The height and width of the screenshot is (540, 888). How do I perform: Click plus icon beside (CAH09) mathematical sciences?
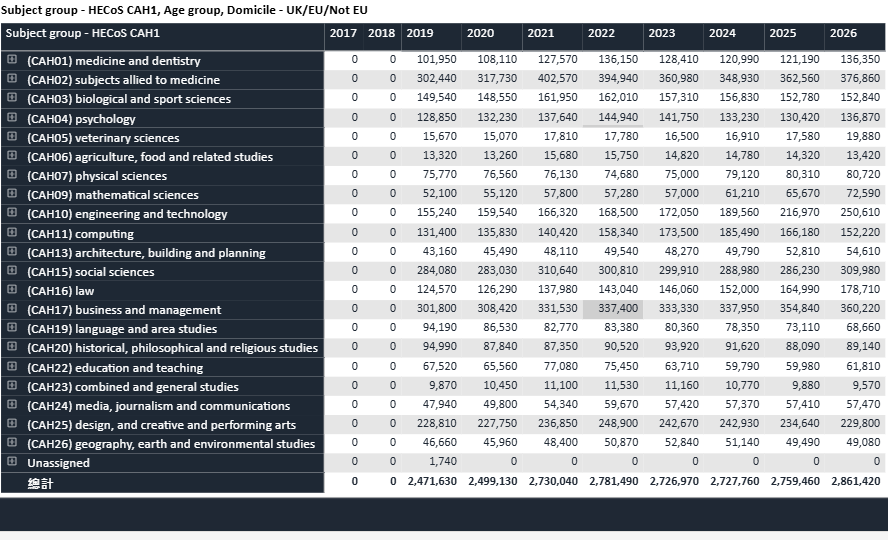(12, 194)
